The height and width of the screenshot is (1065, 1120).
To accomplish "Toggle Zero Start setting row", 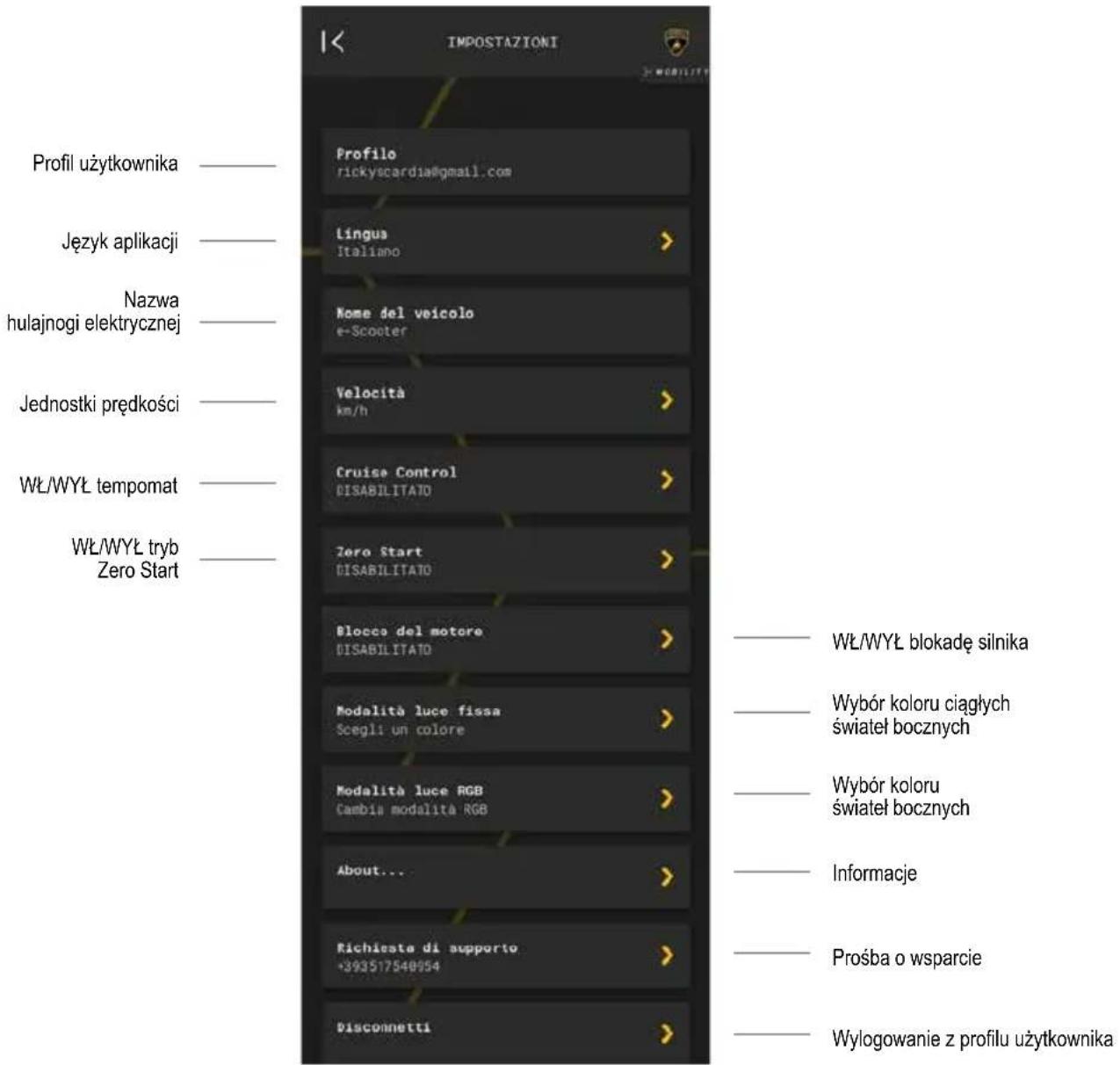I will pyautogui.click(x=505, y=560).
